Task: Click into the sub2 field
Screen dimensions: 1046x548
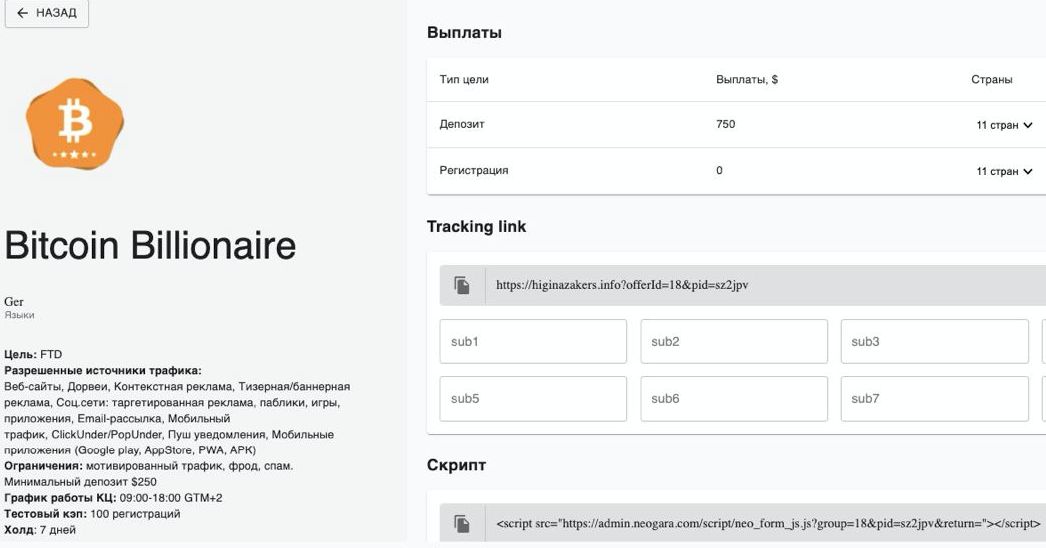Action: coord(733,342)
